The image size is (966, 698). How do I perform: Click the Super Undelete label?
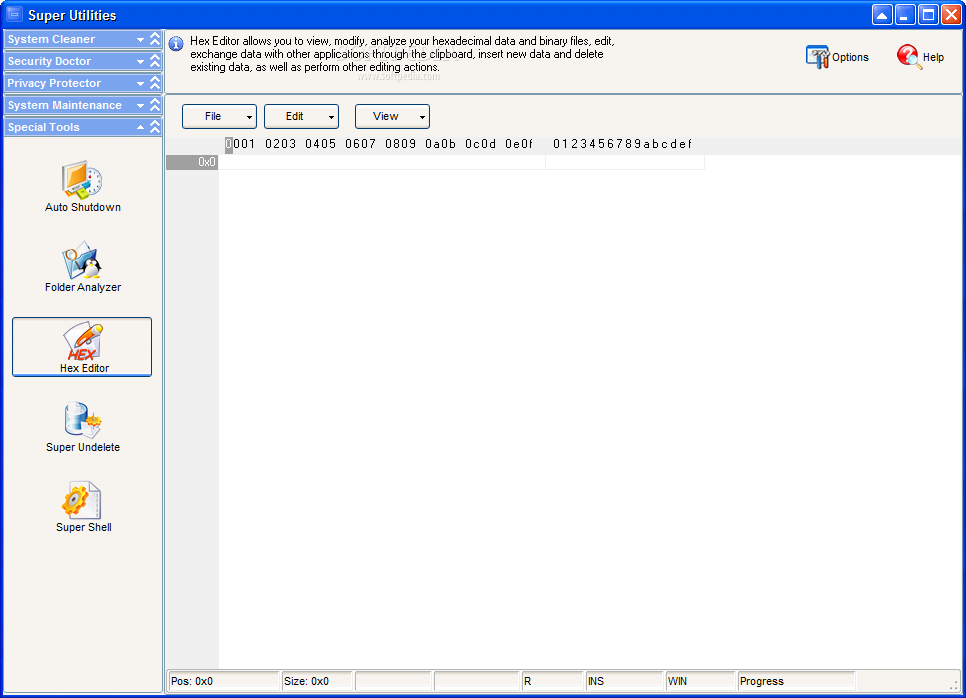pos(83,447)
